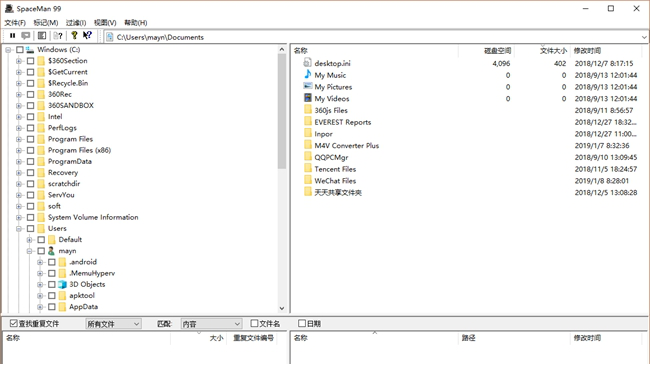Click the Windows (C:) drive icon

point(30,50)
